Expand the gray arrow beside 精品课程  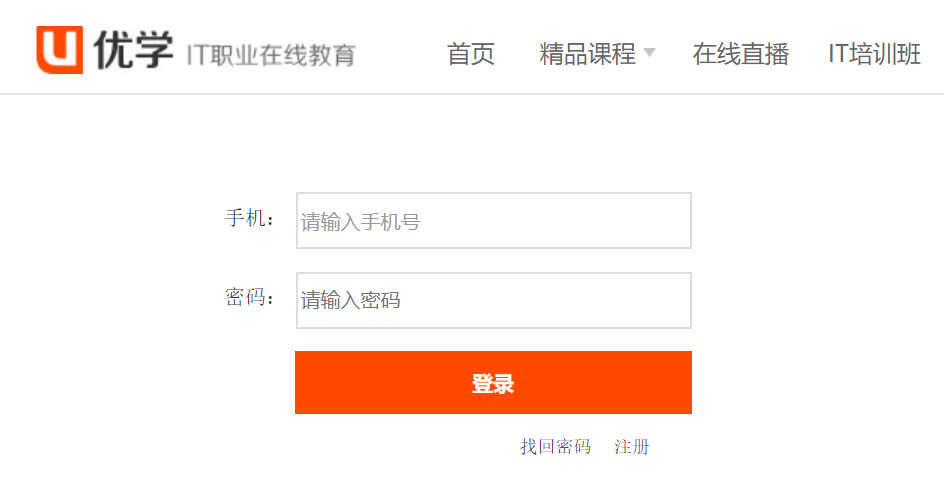coord(649,52)
